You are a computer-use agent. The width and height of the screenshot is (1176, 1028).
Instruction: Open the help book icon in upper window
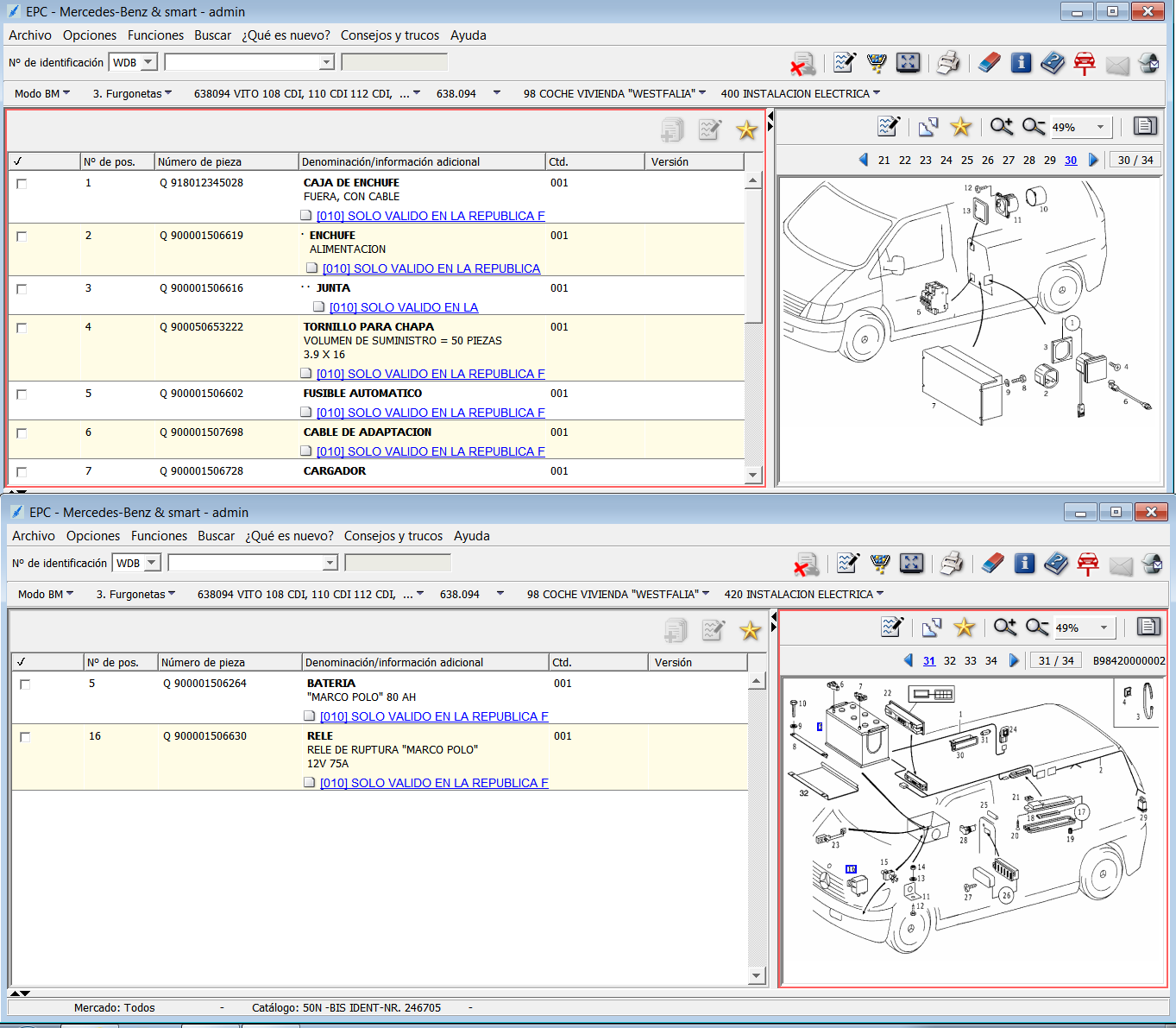1053,62
